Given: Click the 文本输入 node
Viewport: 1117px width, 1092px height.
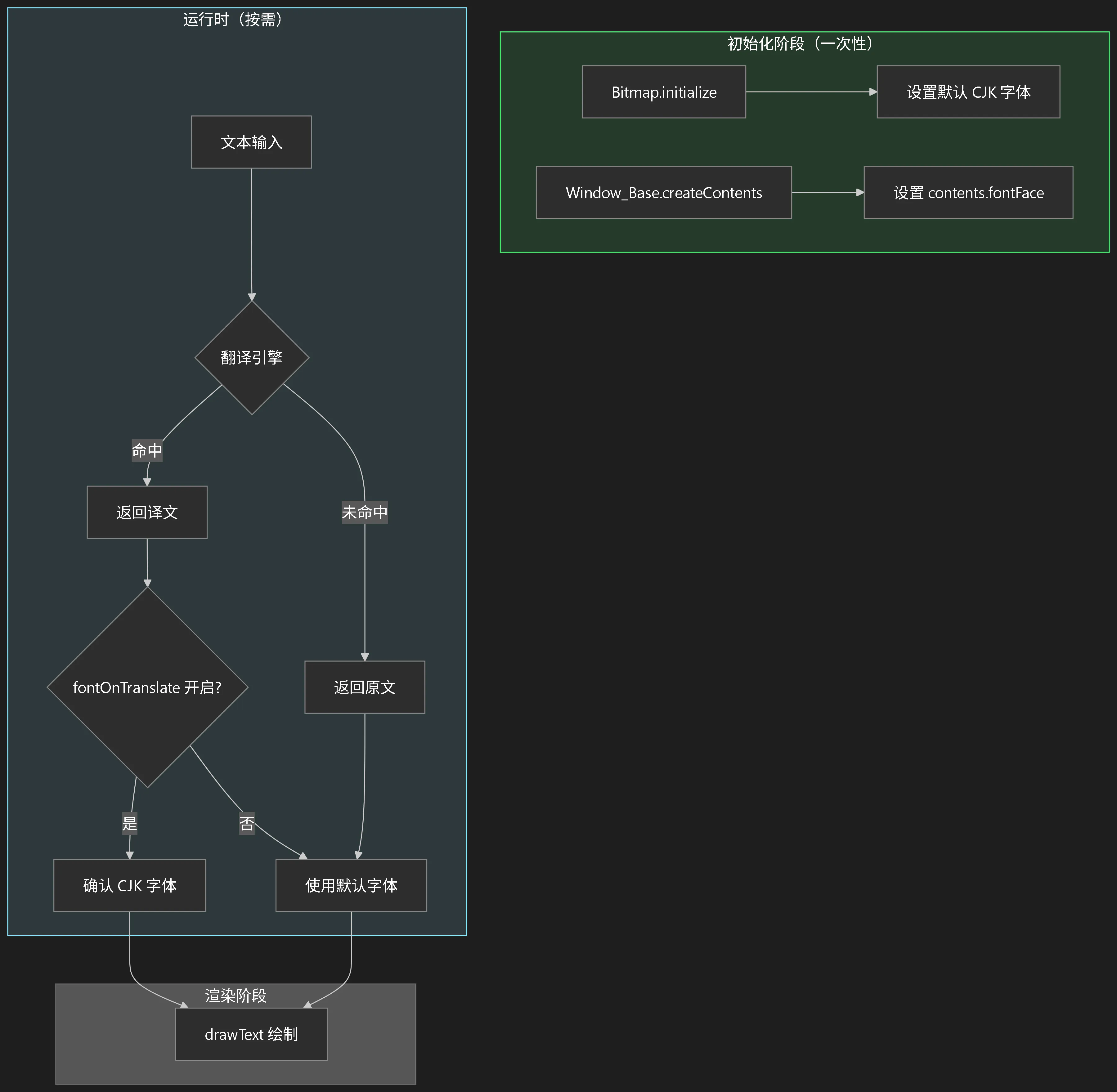Looking at the screenshot, I should pyautogui.click(x=251, y=142).
